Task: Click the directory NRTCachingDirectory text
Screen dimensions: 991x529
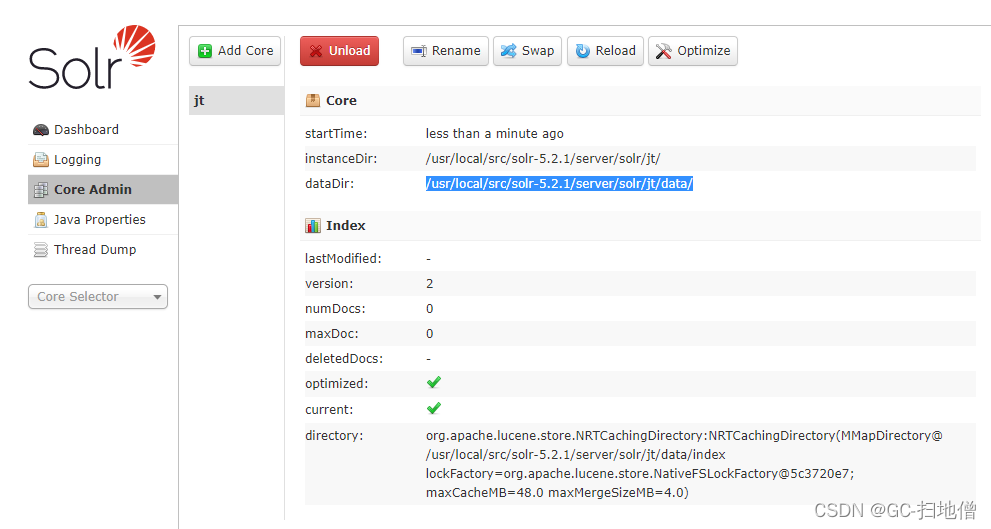Action: click(x=684, y=464)
